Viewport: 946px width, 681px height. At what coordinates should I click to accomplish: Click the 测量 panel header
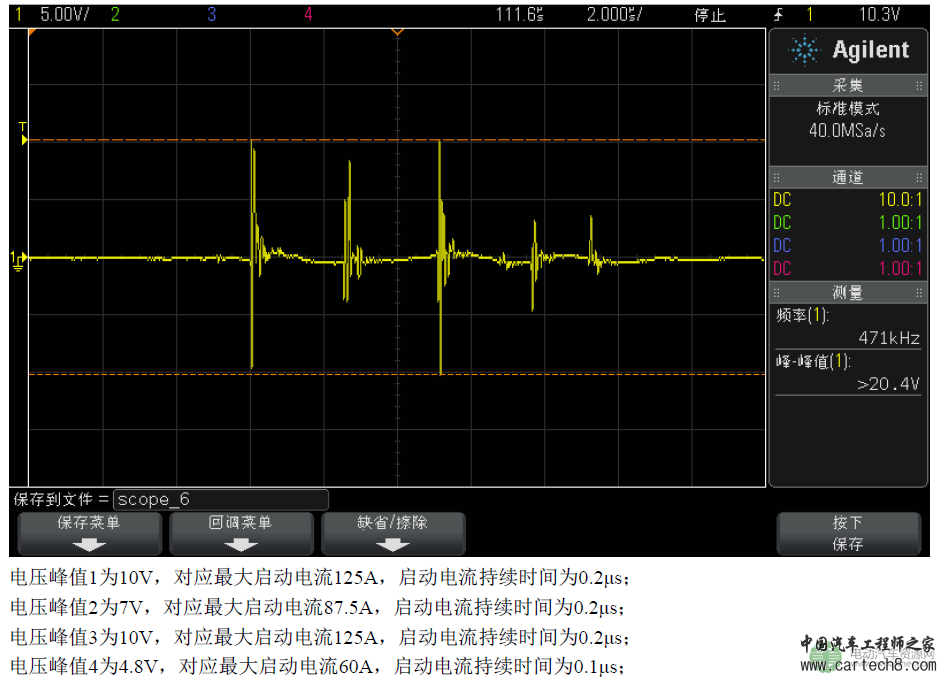pos(847,292)
